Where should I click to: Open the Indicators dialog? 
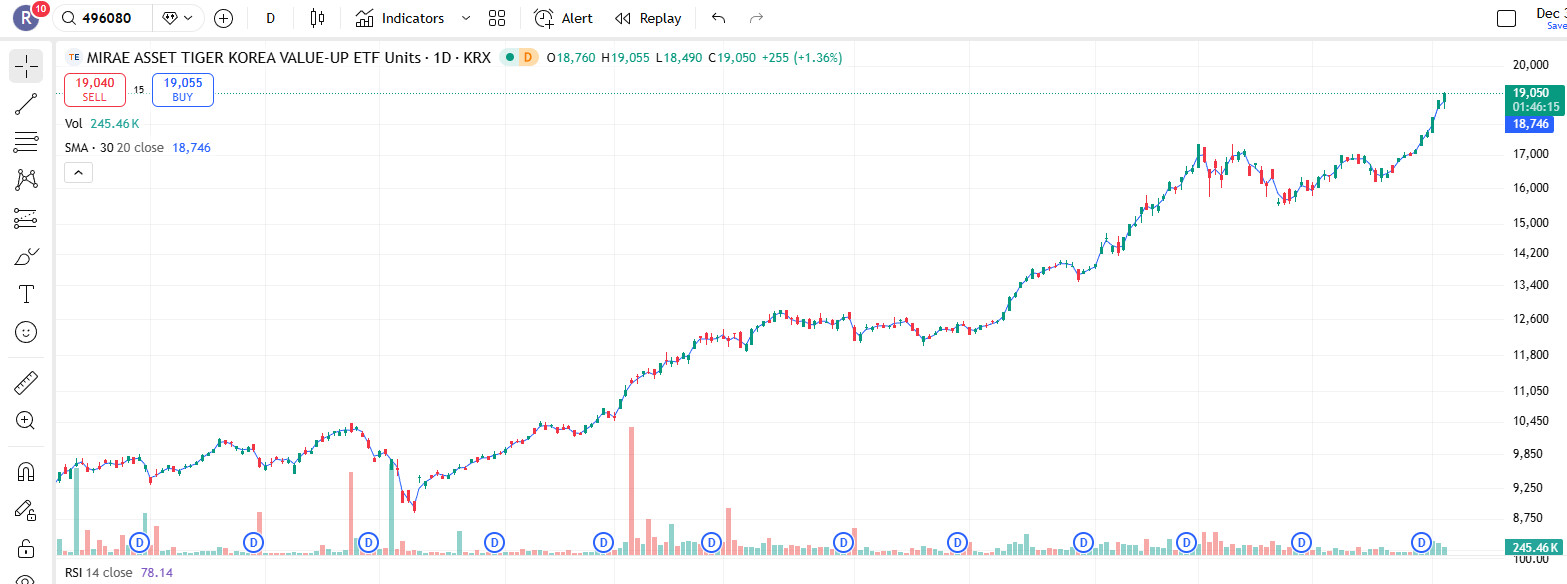(x=400, y=18)
